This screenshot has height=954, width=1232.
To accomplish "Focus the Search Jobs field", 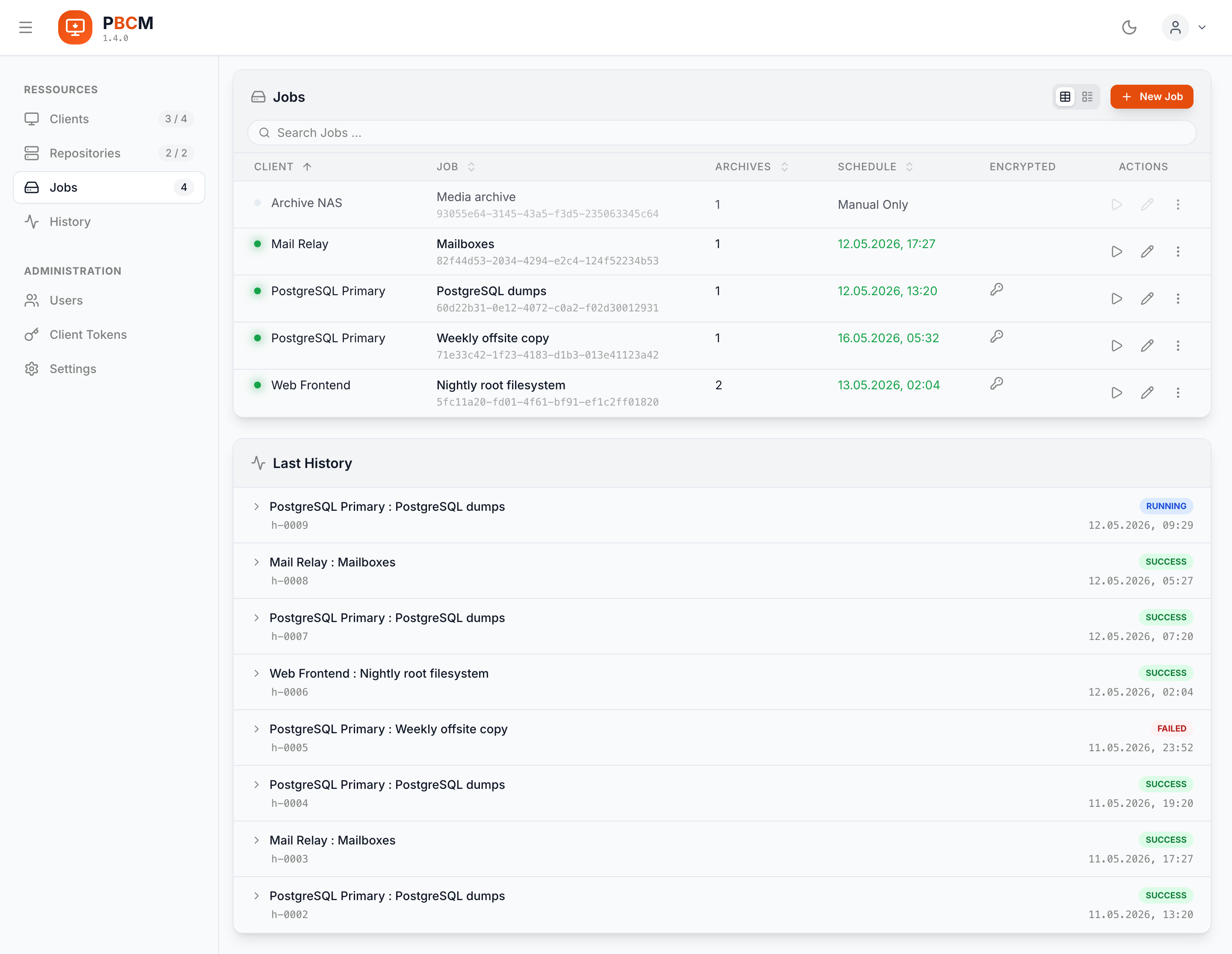I will pyautogui.click(x=722, y=133).
